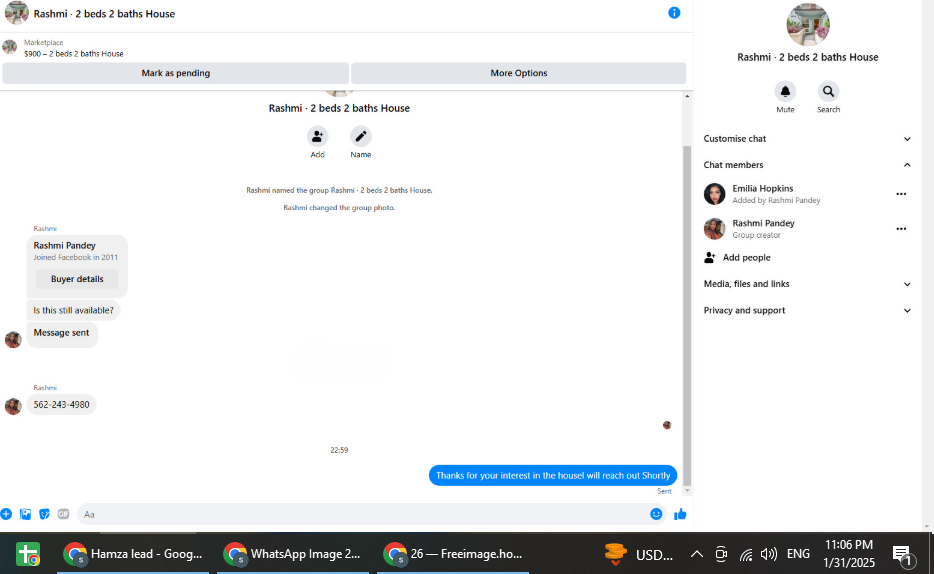Open conversation info via blue info icon
934x574 pixels.
coord(674,13)
